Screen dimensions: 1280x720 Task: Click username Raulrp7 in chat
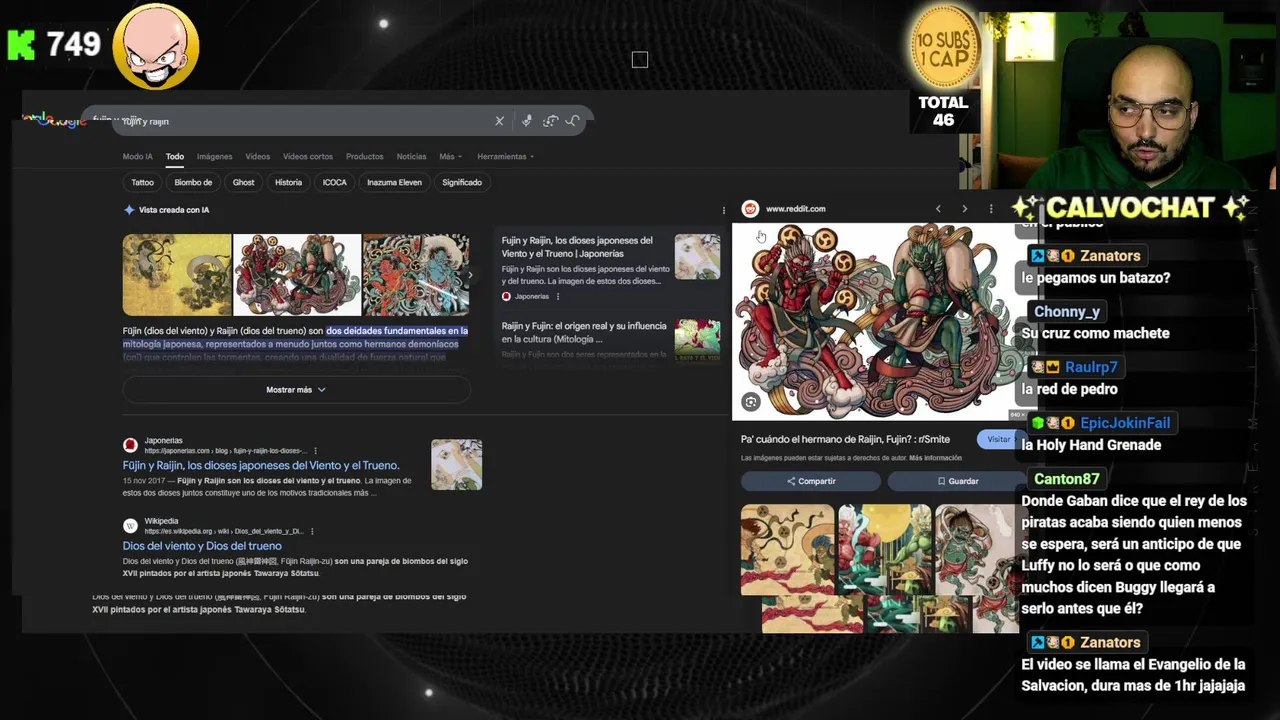pos(1091,367)
